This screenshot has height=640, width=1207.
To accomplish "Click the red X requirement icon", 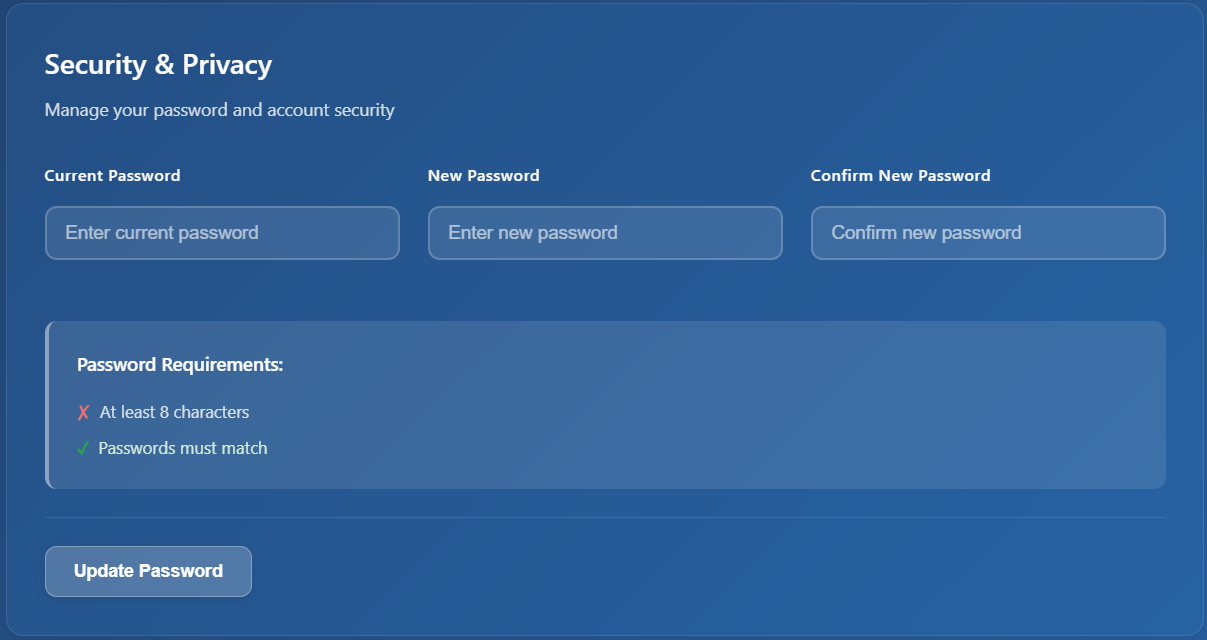I will [x=84, y=411].
